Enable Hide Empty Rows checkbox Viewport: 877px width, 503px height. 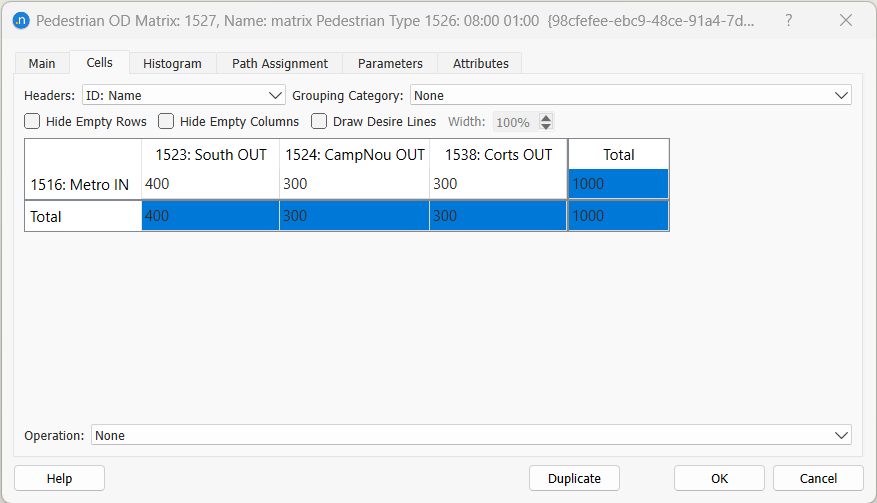[x=33, y=122]
